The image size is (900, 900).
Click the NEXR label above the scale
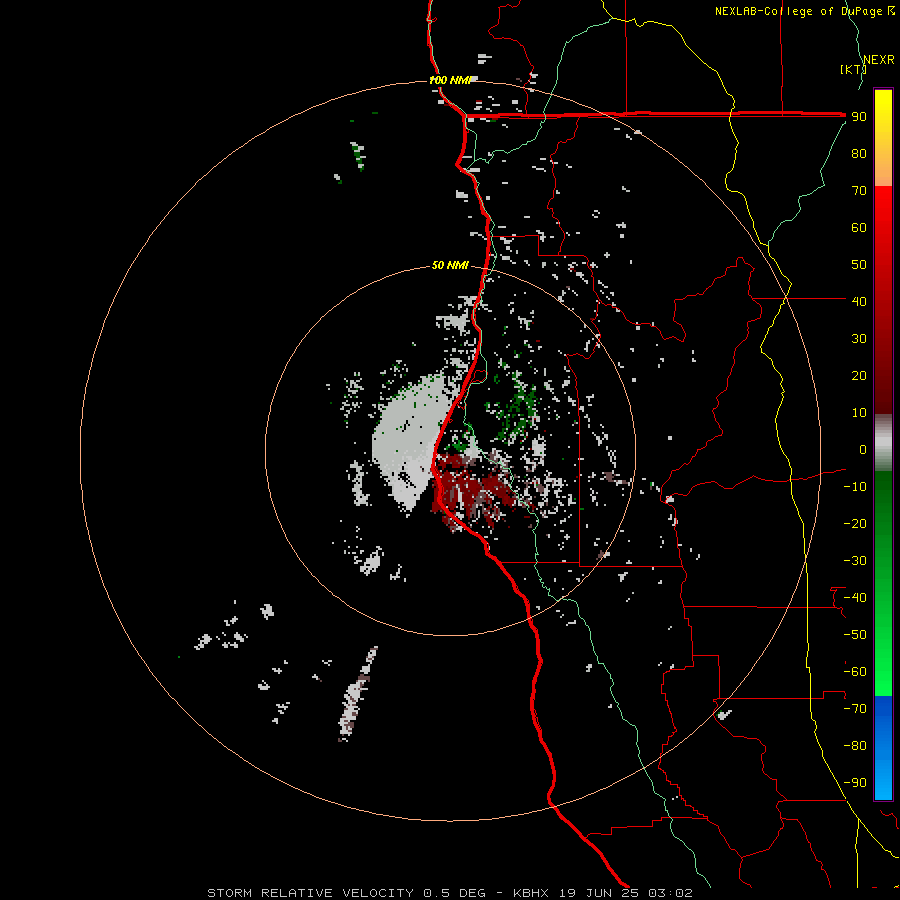(879, 60)
